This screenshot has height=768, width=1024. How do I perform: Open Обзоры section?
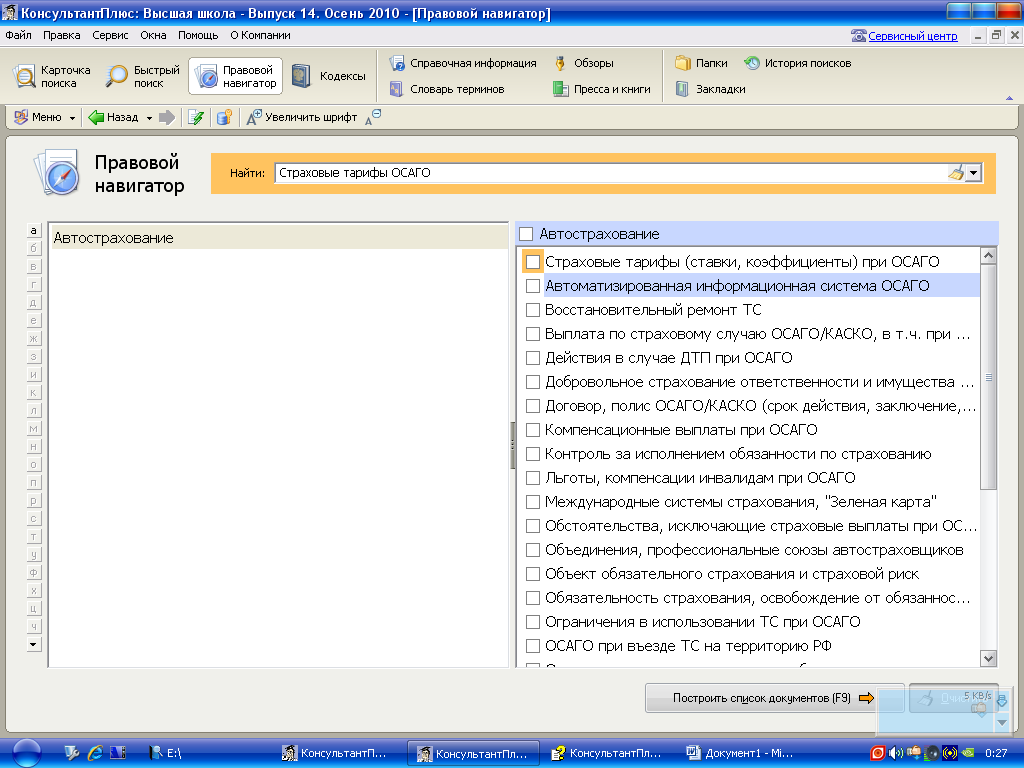[583, 63]
